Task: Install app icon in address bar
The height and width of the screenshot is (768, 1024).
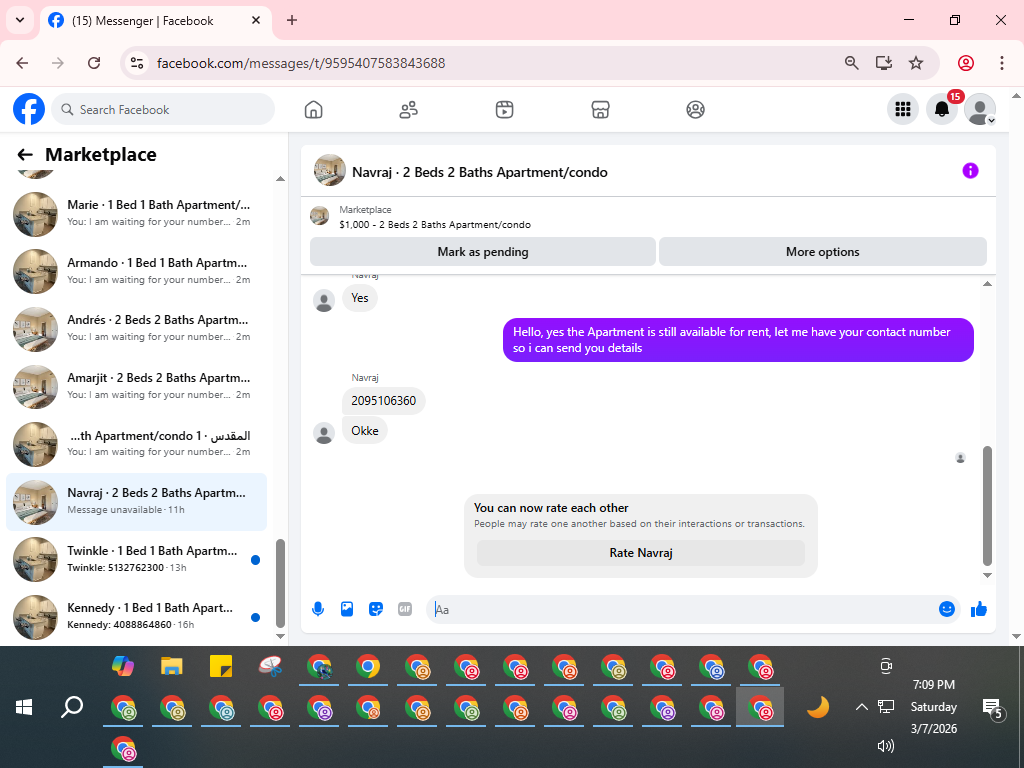Action: pos(884,63)
